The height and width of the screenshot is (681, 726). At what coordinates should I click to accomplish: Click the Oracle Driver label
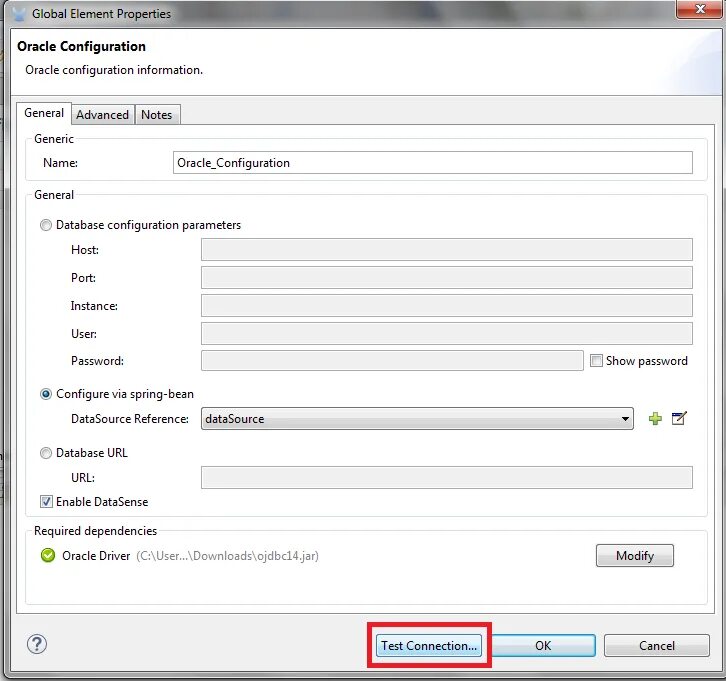click(x=96, y=556)
